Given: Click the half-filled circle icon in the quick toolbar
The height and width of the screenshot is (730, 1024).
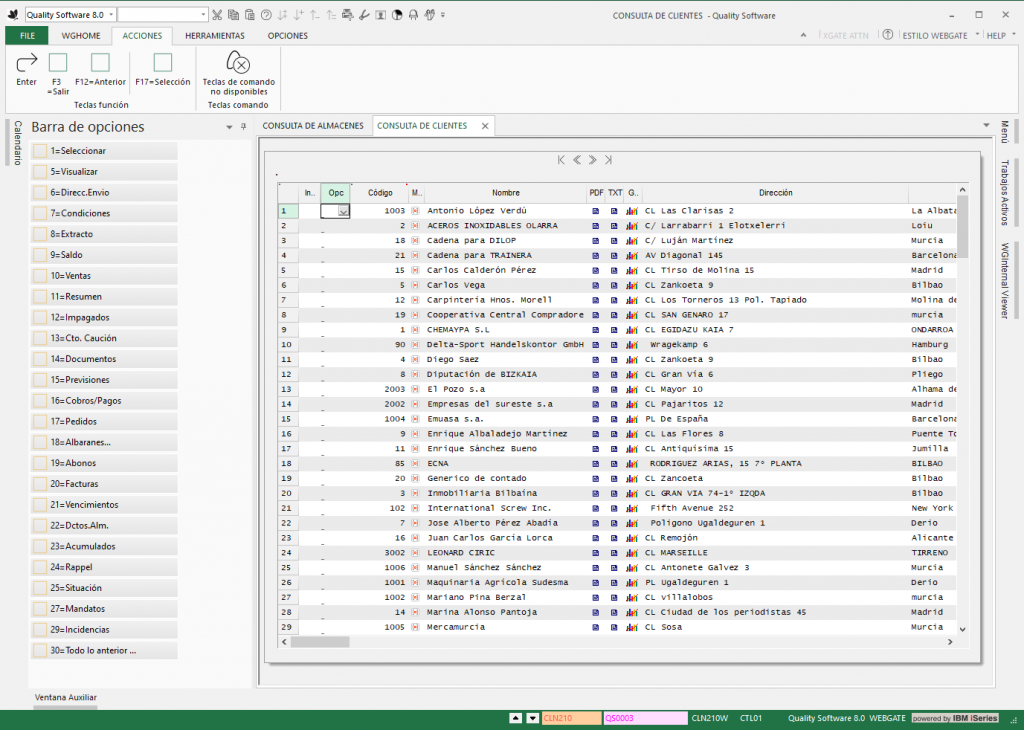Looking at the screenshot, I should pyautogui.click(x=397, y=14).
